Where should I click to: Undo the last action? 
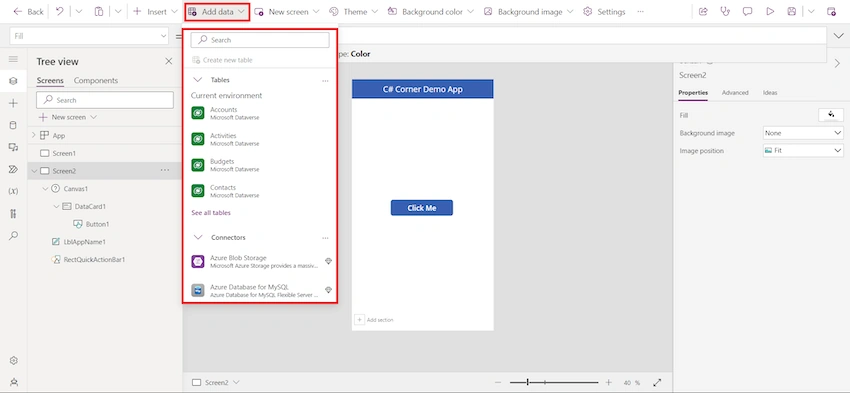point(60,11)
